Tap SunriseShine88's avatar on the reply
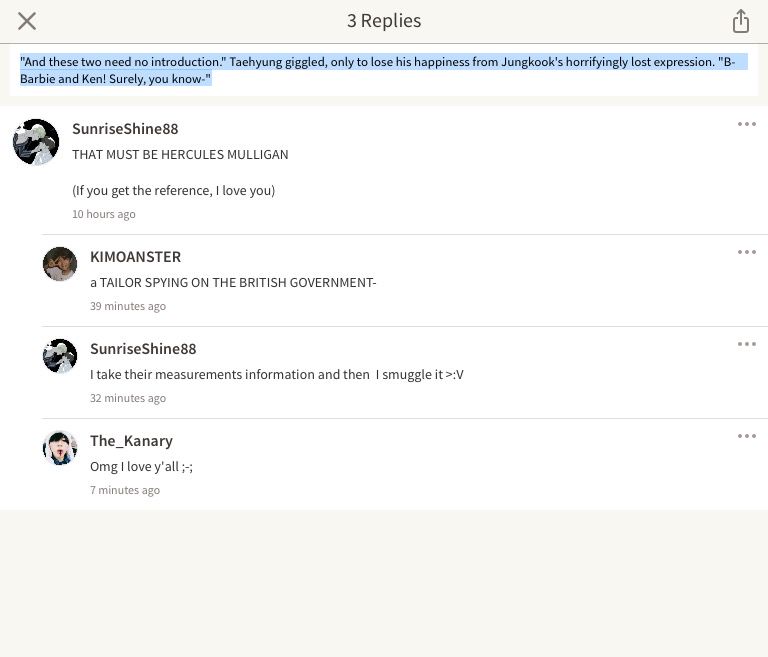Viewport: 768px width, 657px height. click(x=60, y=356)
